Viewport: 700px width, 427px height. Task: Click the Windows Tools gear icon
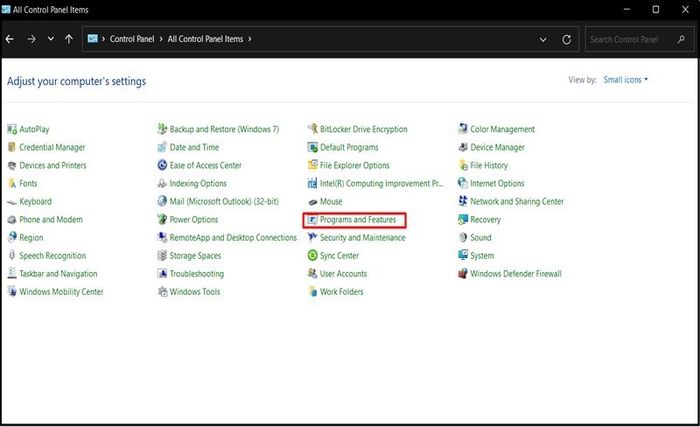point(162,292)
